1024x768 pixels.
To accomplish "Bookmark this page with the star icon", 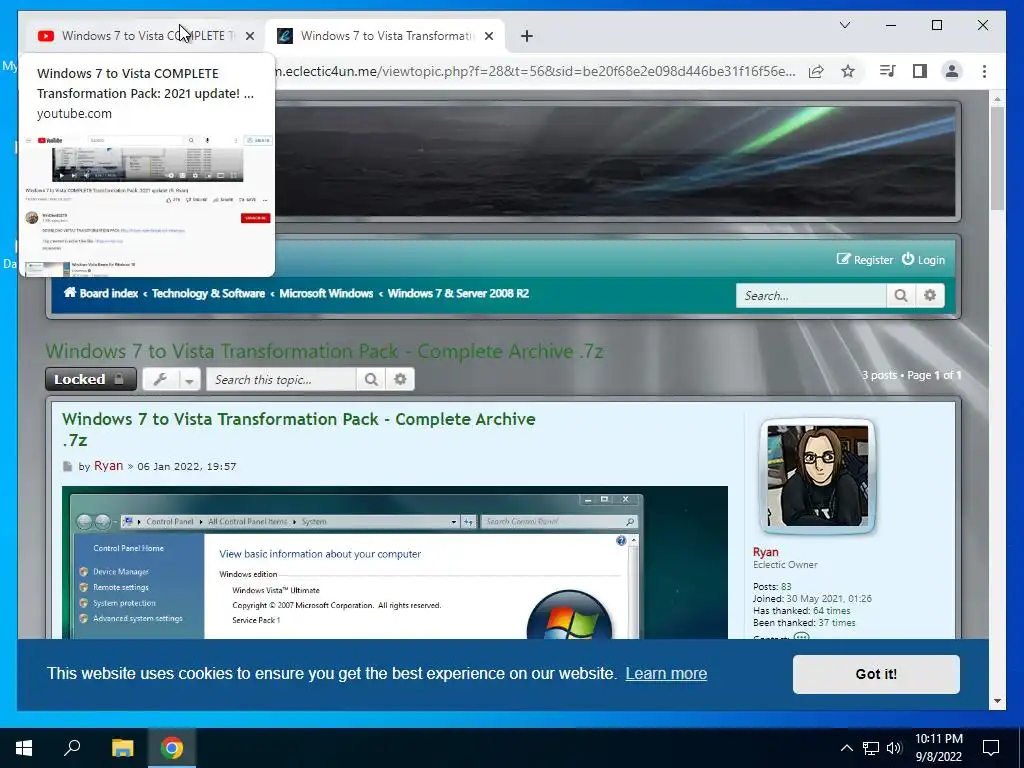I will click(848, 71).
